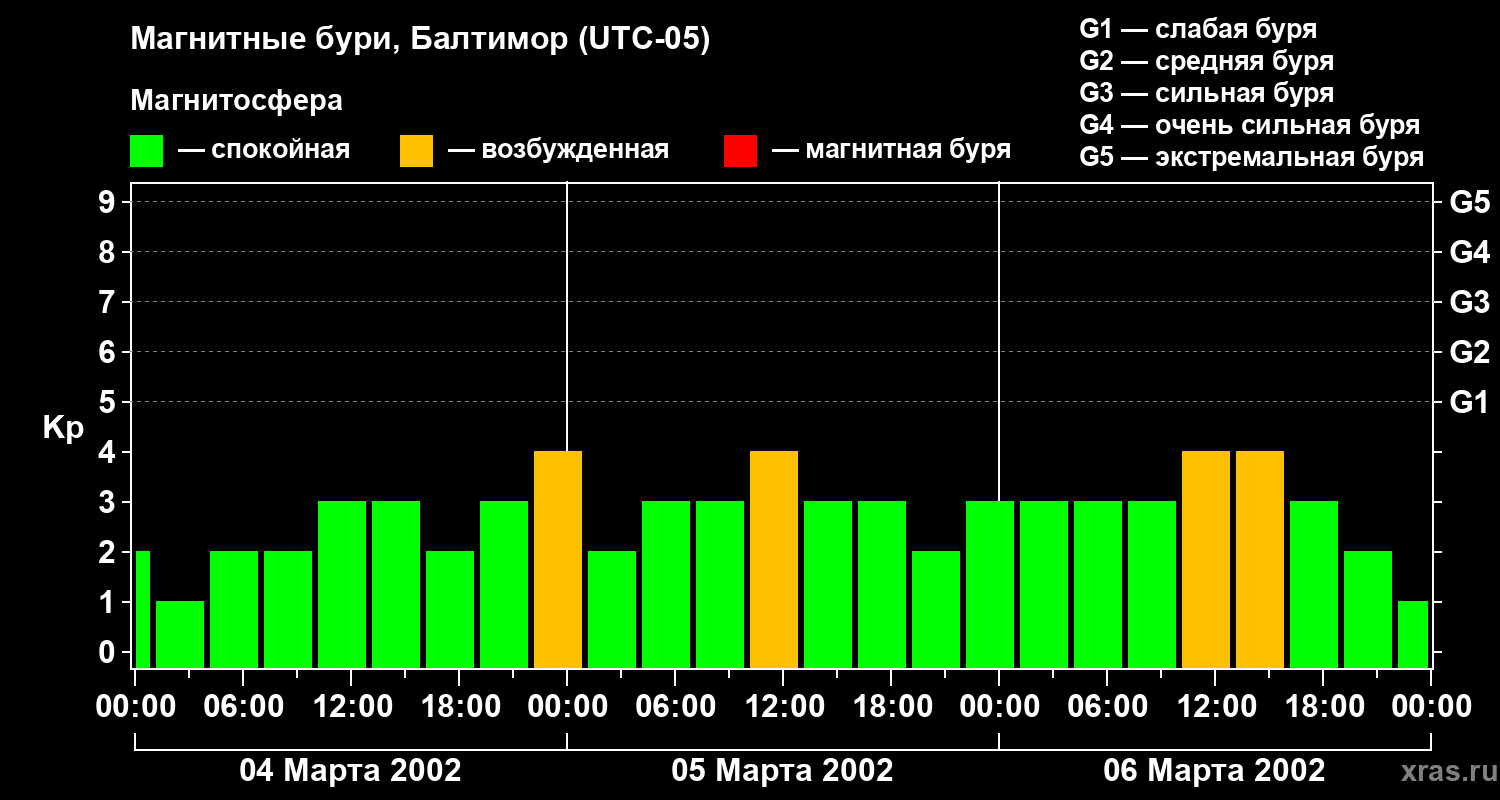Click the '06:00' time label above 05 Марта
Viewport: 1500px width, 800px height.
point(675,706)
